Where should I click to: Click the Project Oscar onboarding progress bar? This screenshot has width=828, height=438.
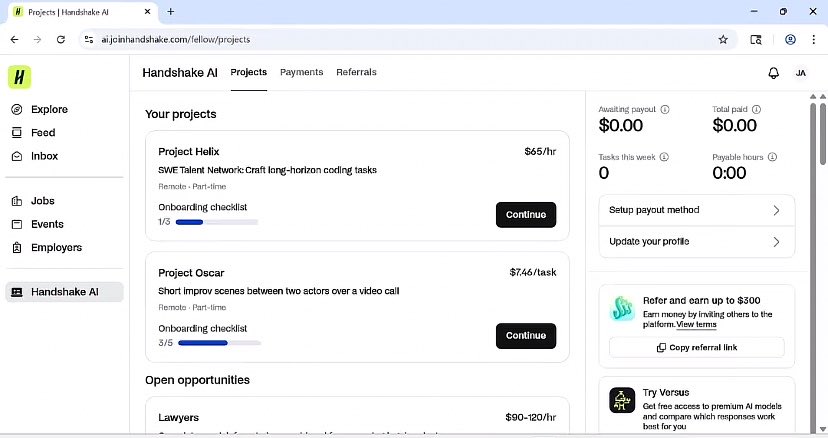click(220, 343)
